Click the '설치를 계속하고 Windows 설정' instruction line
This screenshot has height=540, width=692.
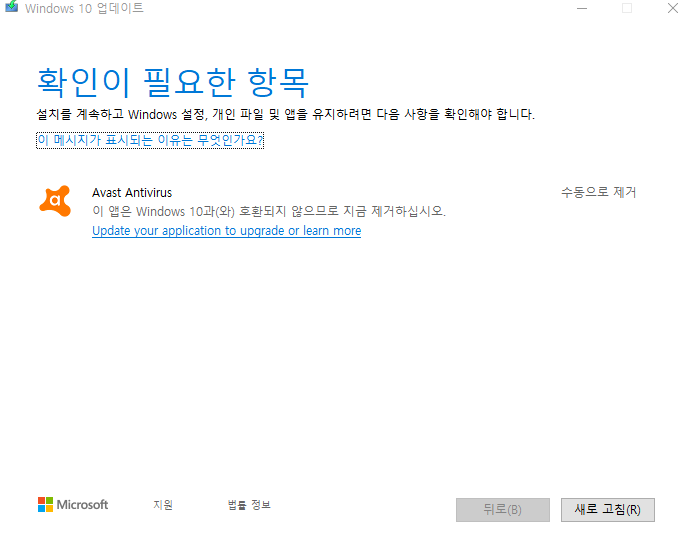(286, 115)
